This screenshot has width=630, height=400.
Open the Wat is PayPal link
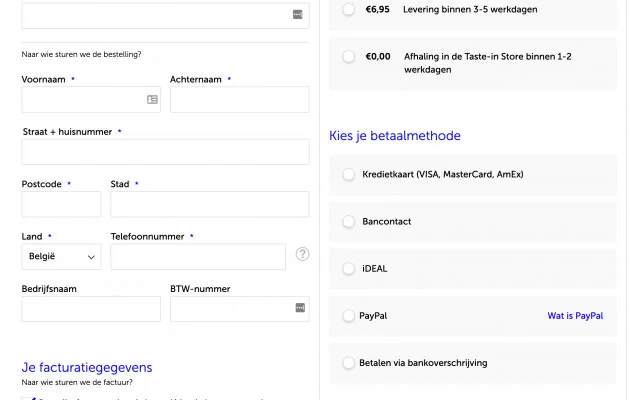click(575, 316)
